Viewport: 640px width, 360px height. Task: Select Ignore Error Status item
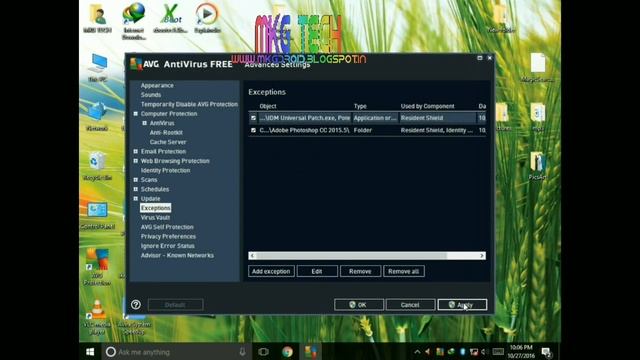(167, 246)
